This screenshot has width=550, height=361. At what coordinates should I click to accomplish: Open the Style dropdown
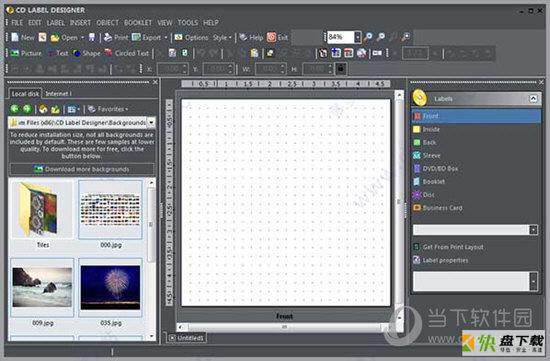click(222, 37)
